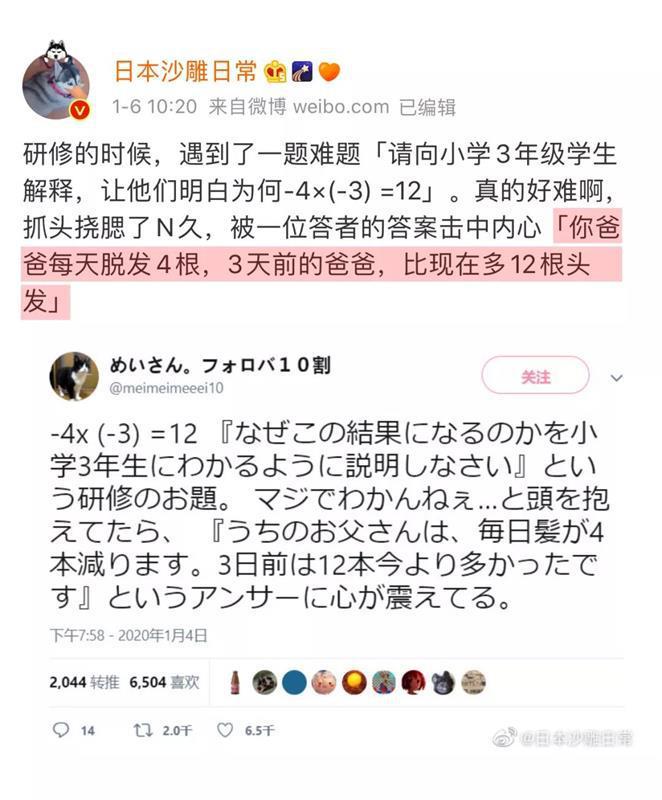Open the 日本沙雕日常 account name

coord(185,71)
